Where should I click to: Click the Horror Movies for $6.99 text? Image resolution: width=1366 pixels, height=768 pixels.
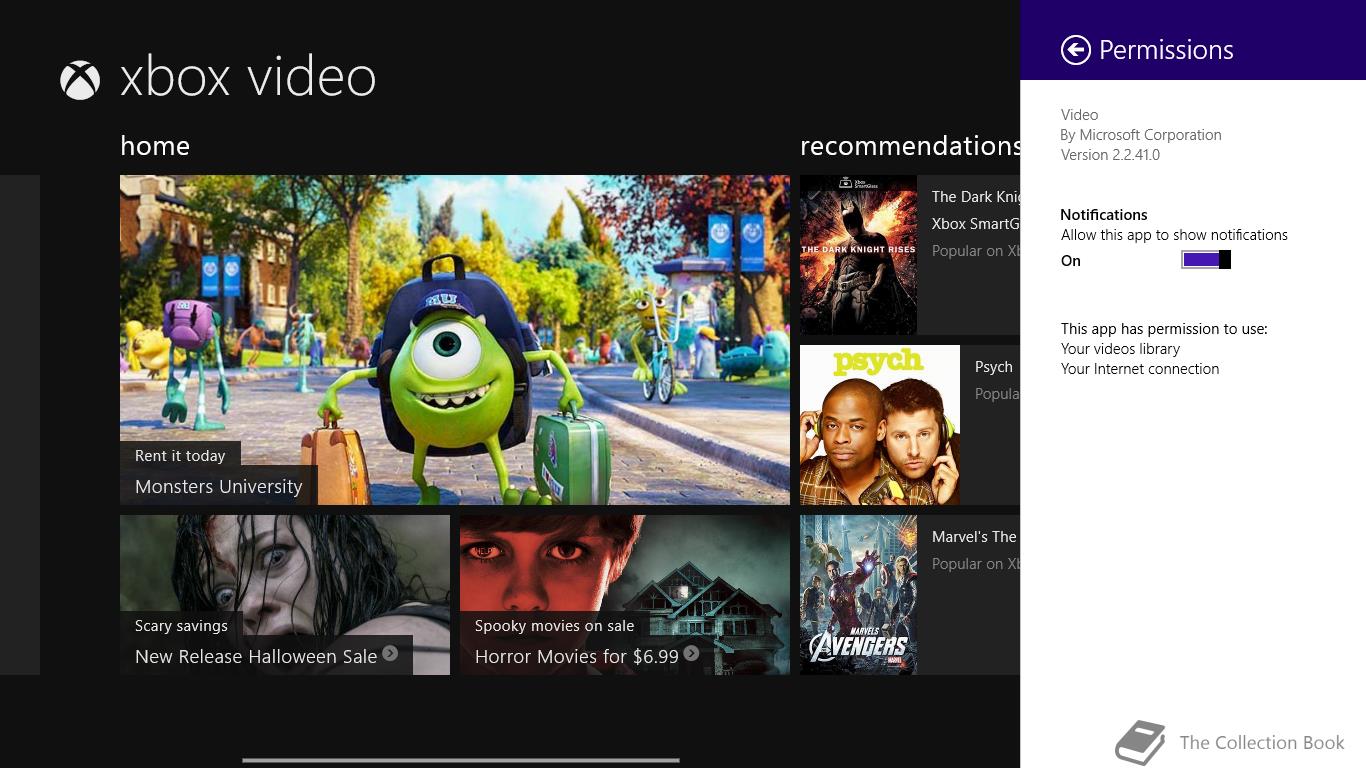(x=577, y=657)
